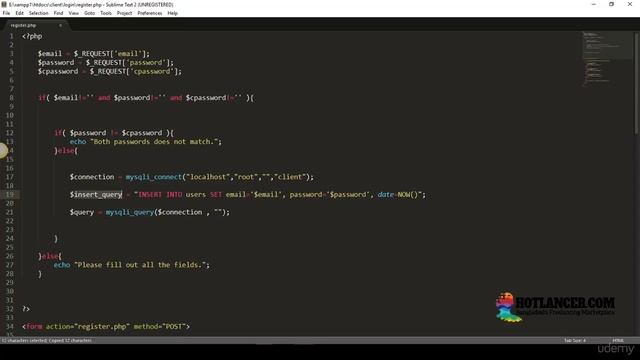Open the View menu

[x=73, y=13]
